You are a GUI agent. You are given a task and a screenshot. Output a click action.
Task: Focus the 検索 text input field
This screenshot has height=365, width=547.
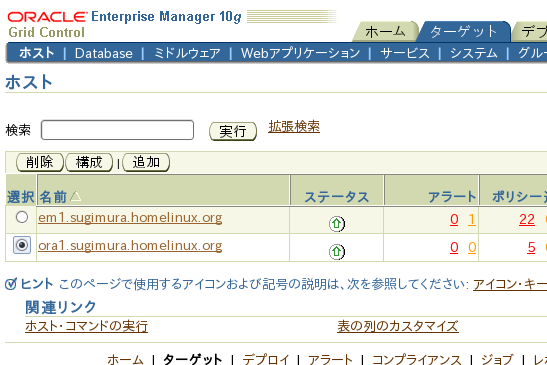117,130
